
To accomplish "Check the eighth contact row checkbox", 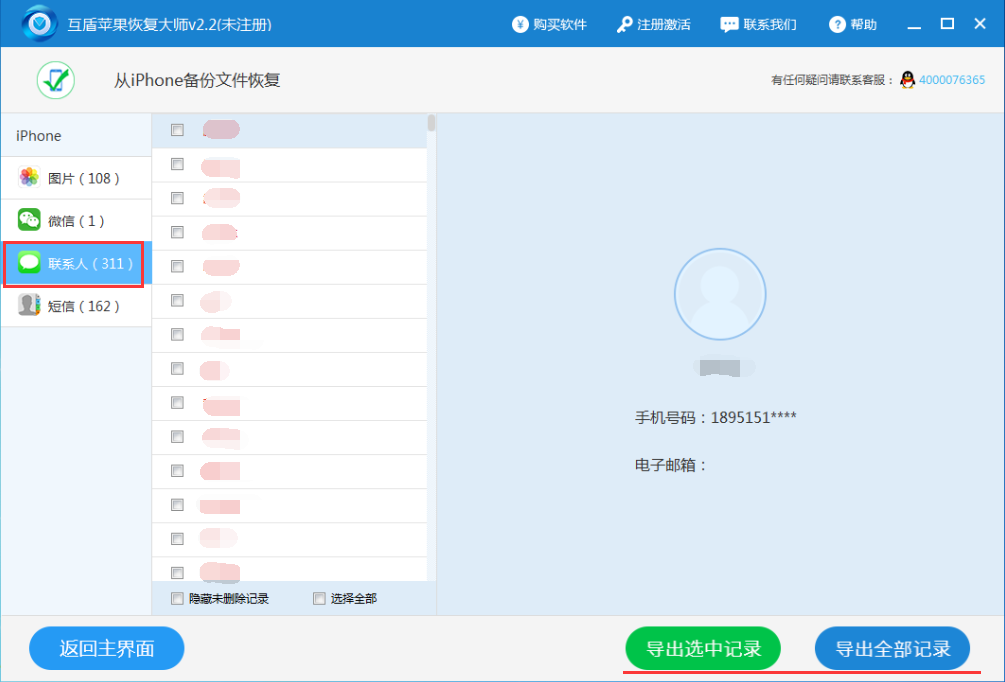I will pos(178,369).
